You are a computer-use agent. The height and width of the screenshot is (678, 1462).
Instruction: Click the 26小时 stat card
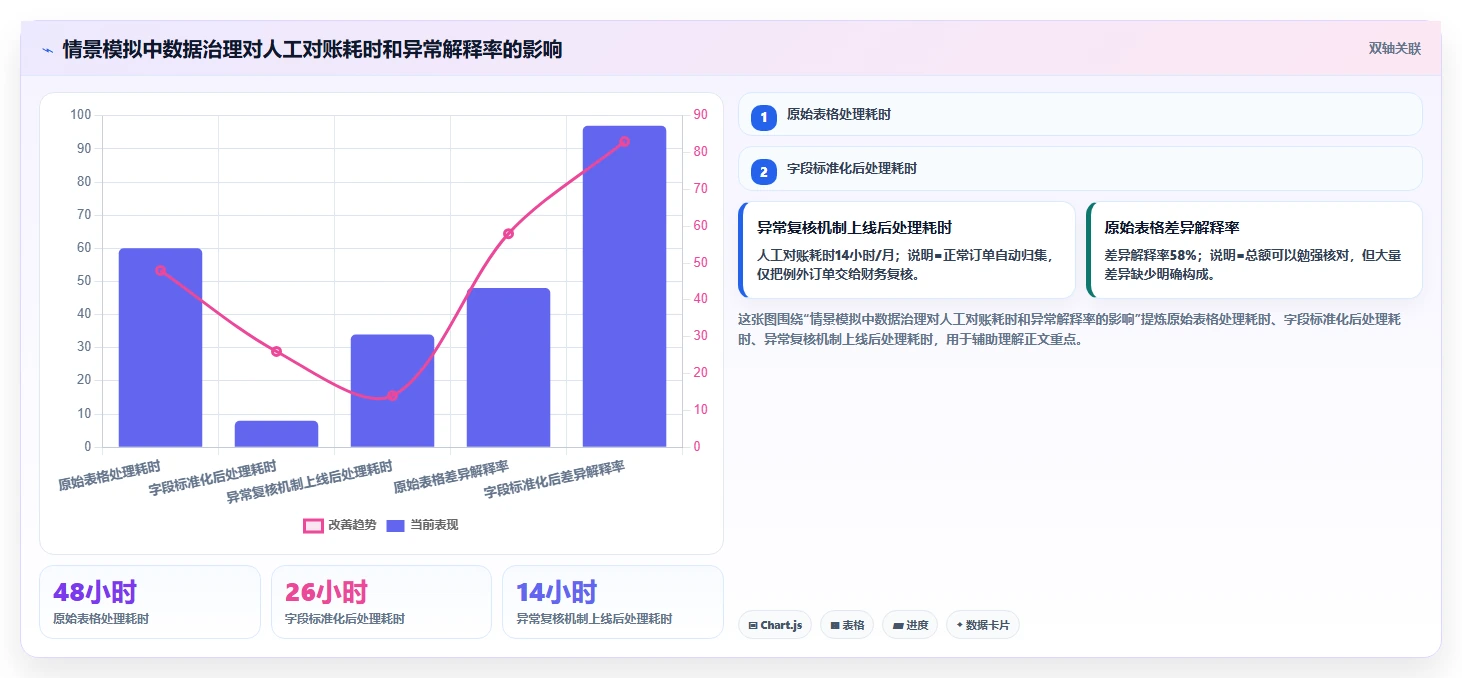coord(381,602)
